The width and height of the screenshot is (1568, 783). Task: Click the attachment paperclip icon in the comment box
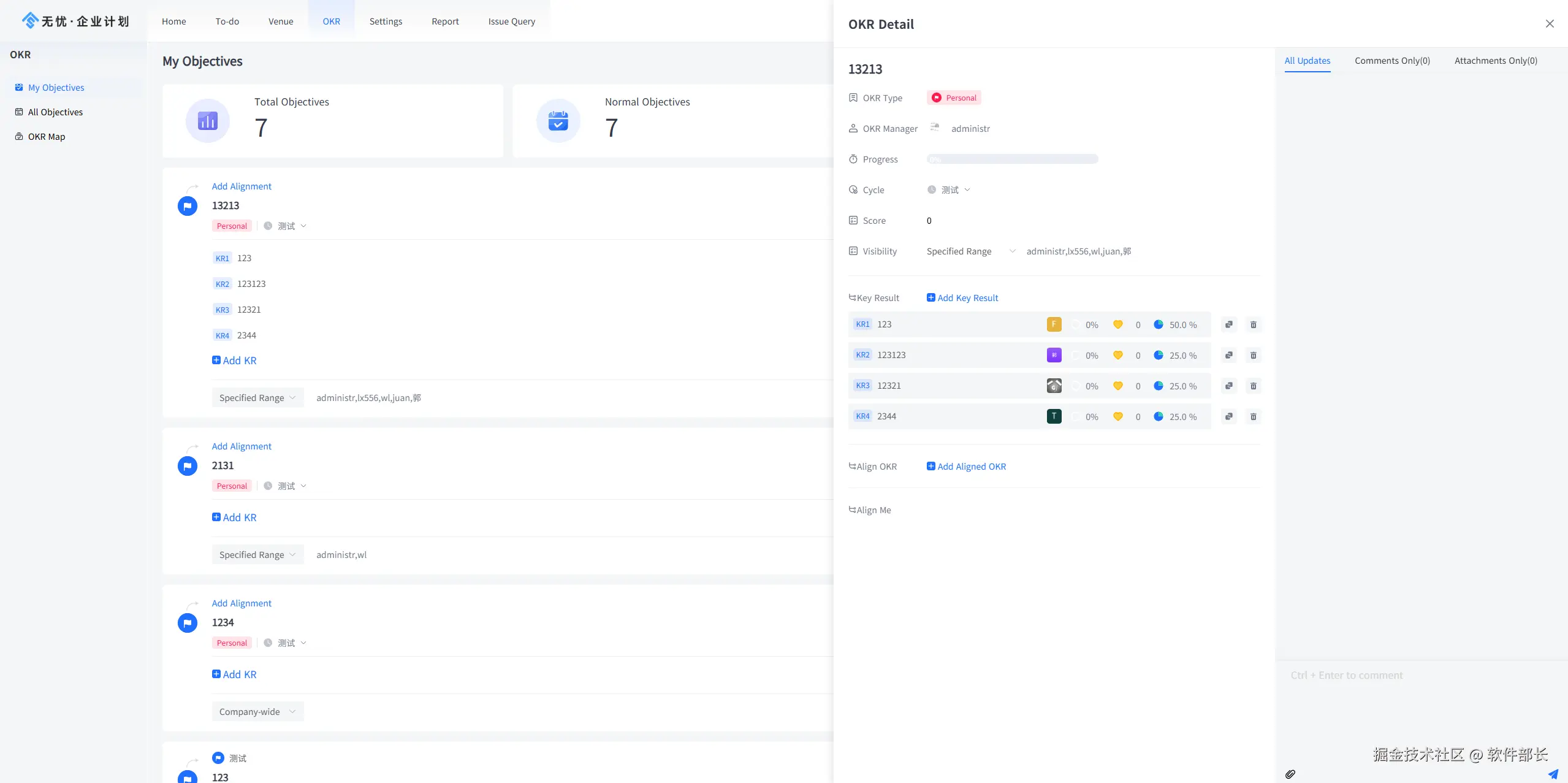click(x=1290, y=774)
